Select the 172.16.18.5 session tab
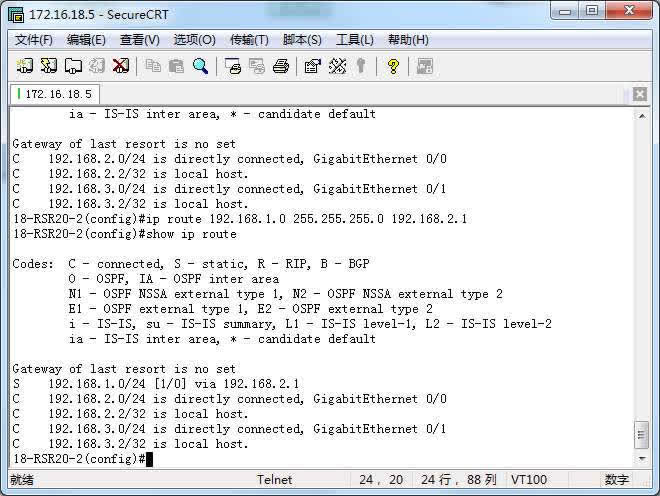This screenshot has width=660, height=496. [57, 94]
